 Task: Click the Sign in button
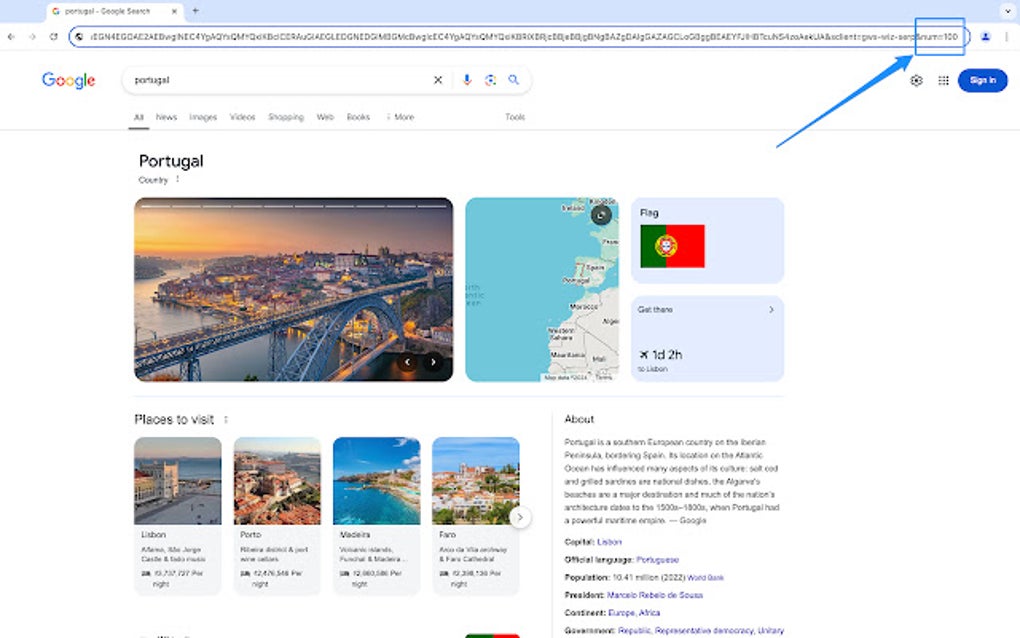click(x=982, y=80)
